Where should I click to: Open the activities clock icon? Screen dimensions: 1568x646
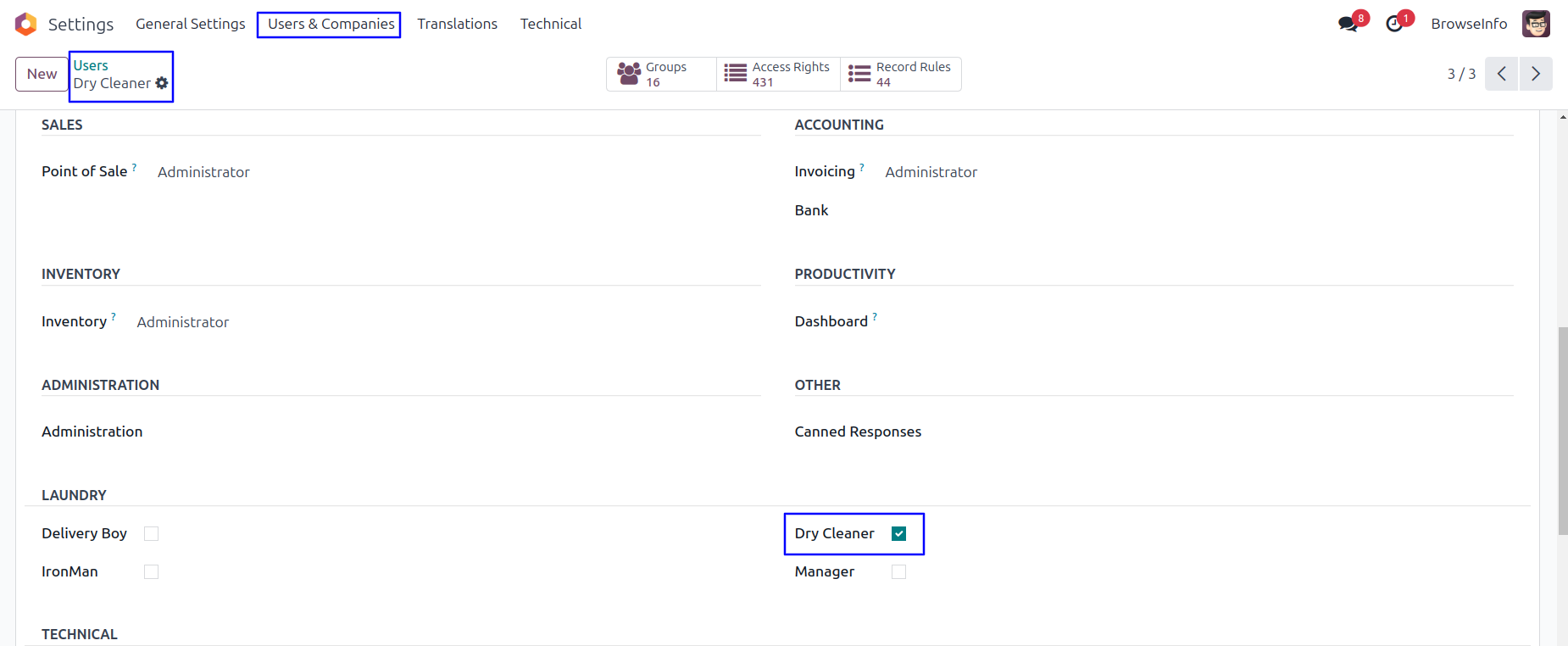(x=1394, y=24)
